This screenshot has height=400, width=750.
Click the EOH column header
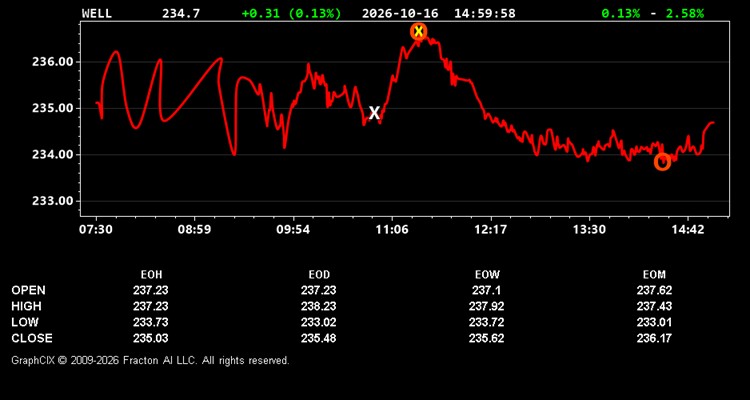[151, 275]
